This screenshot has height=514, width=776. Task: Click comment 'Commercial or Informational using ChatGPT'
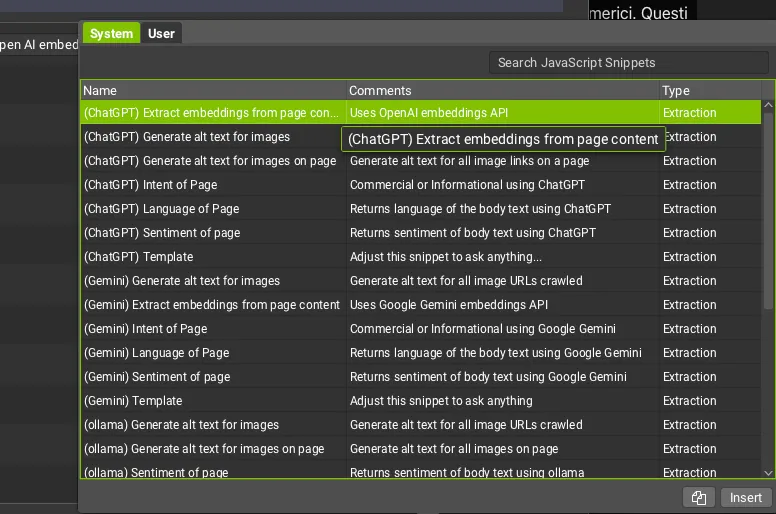(x=467, y=185)
